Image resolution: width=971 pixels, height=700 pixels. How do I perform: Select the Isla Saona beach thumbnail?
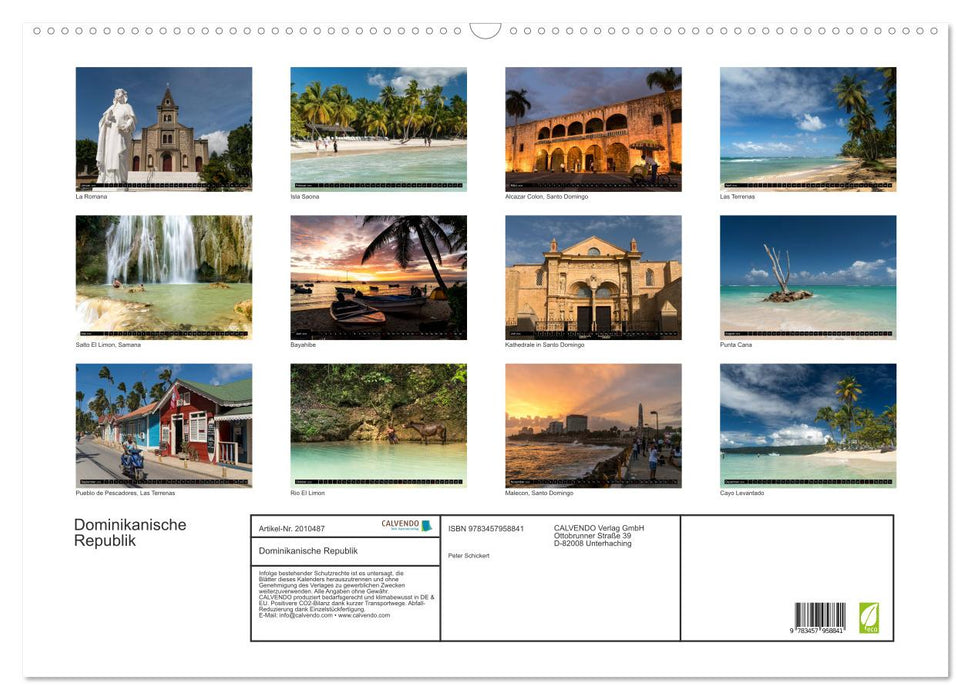pos(378,128)
